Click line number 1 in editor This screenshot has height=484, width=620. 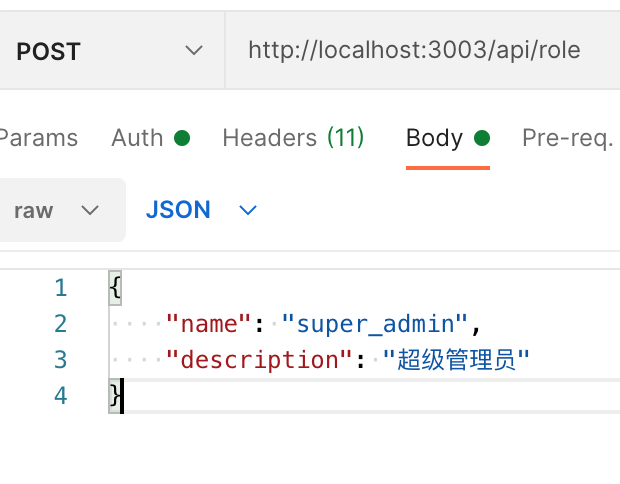(x=60, y=287)
